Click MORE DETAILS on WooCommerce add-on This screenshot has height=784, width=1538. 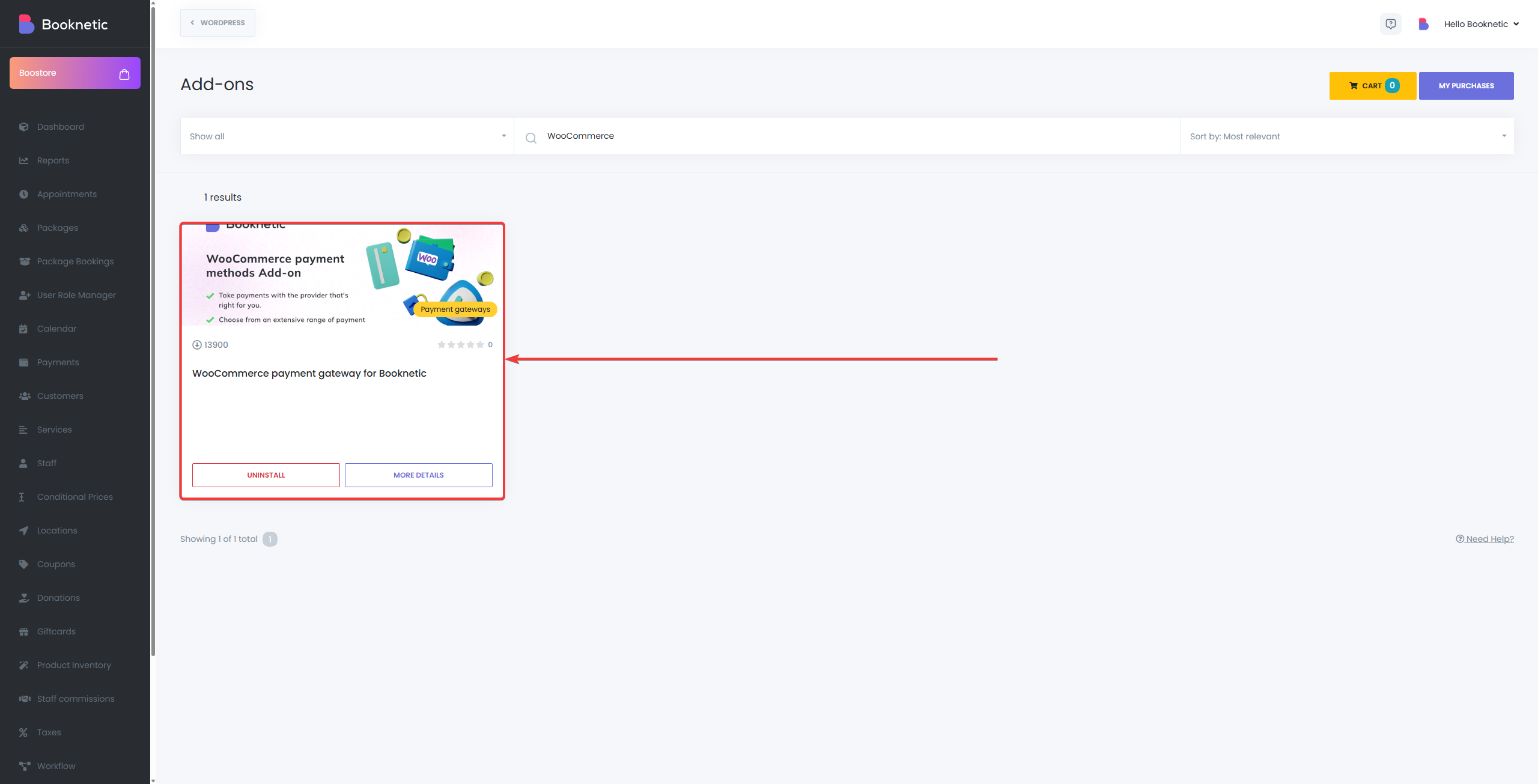tap(419, 475)
